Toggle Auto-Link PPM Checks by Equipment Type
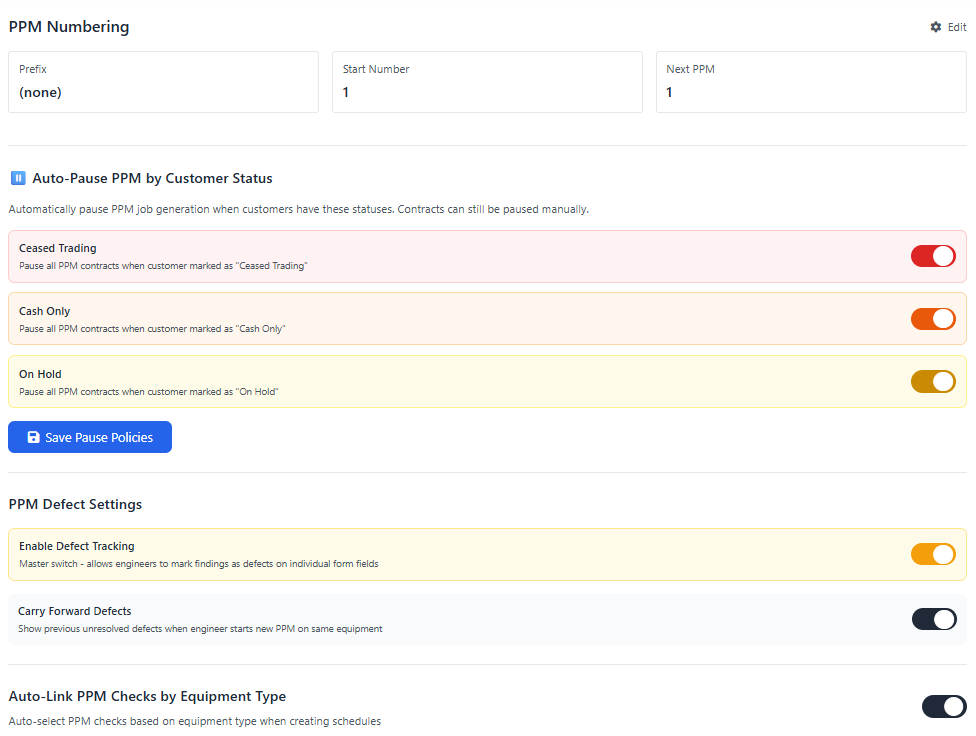This screenshot has width=976, height=736. click(944, 706)
